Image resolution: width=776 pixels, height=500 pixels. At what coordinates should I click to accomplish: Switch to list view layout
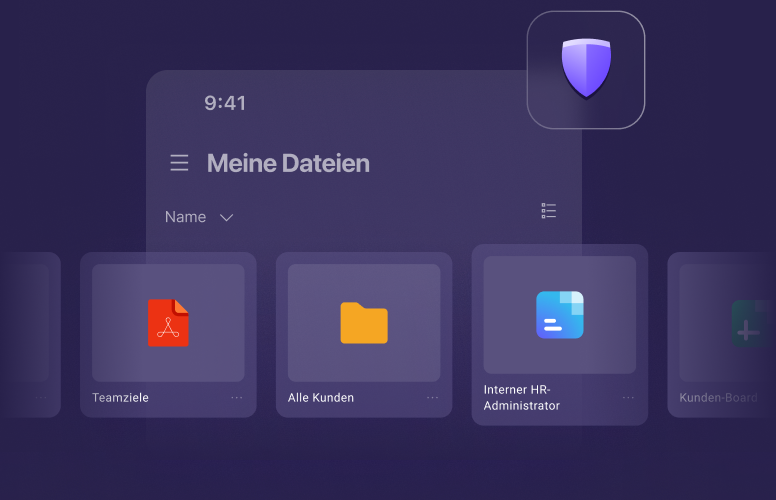click(x=548, y=210)
